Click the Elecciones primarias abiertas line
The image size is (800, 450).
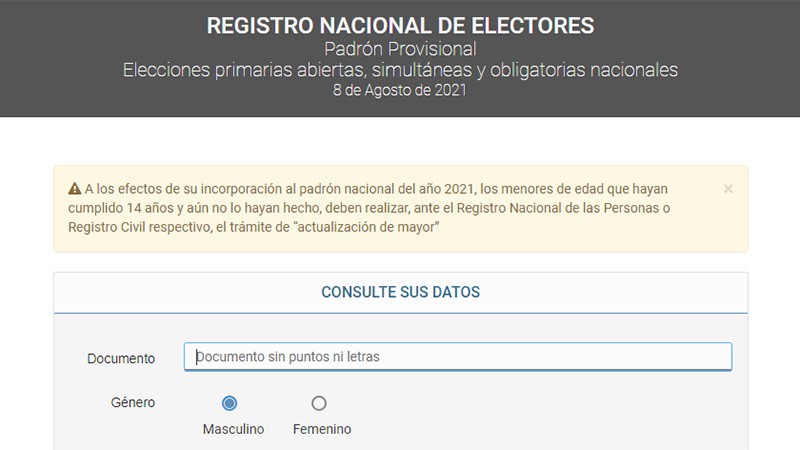point(400,70)
